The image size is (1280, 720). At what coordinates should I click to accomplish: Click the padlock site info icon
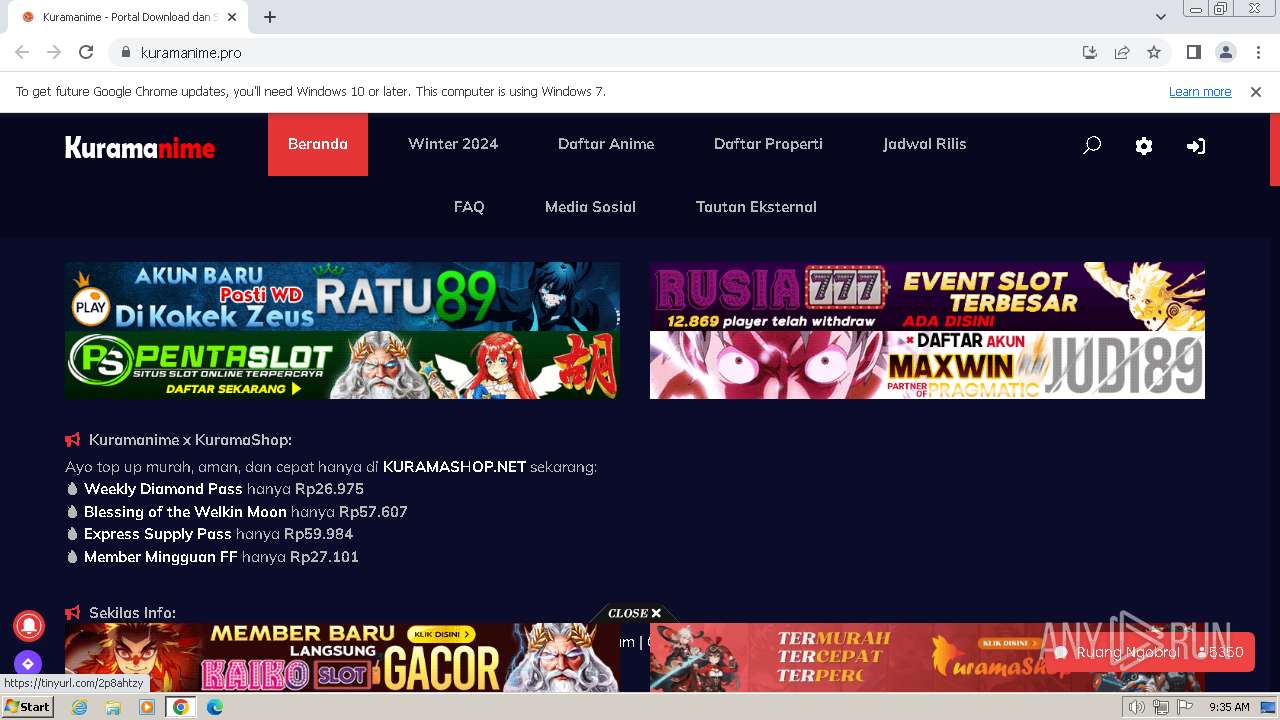[125, 53]
